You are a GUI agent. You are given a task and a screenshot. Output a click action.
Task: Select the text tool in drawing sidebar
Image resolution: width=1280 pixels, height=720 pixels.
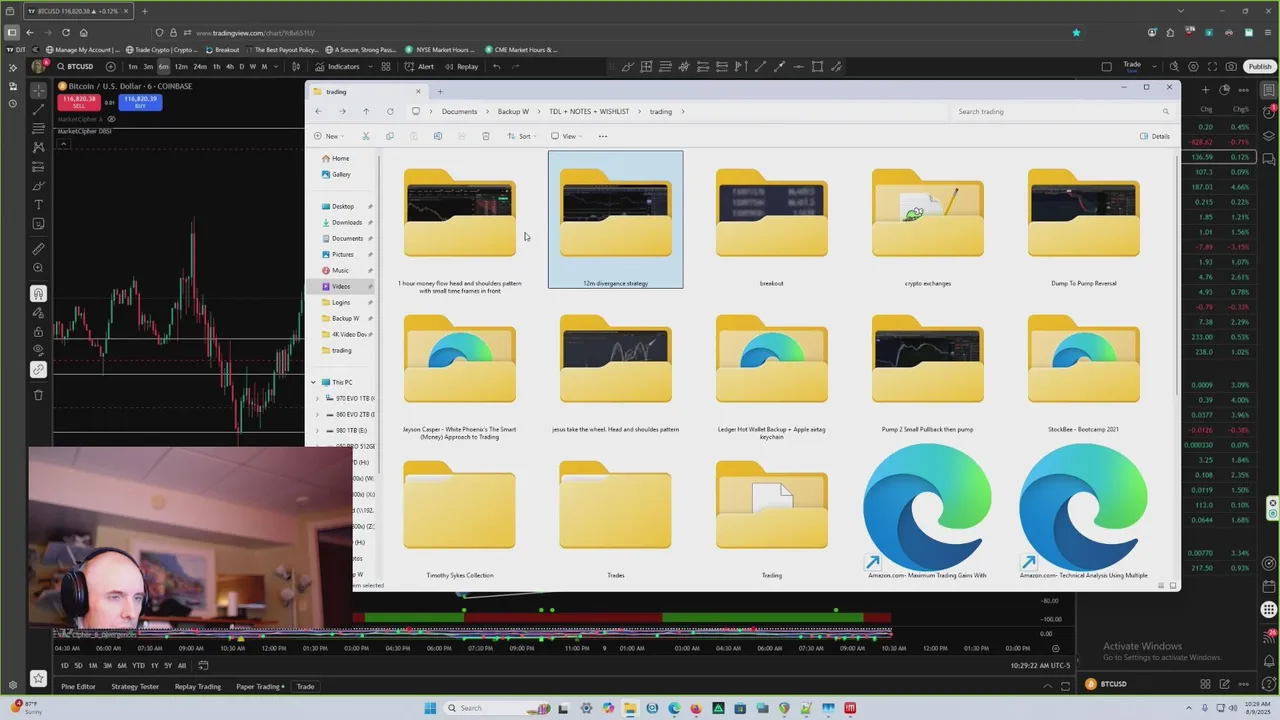[x=38, y=205]
